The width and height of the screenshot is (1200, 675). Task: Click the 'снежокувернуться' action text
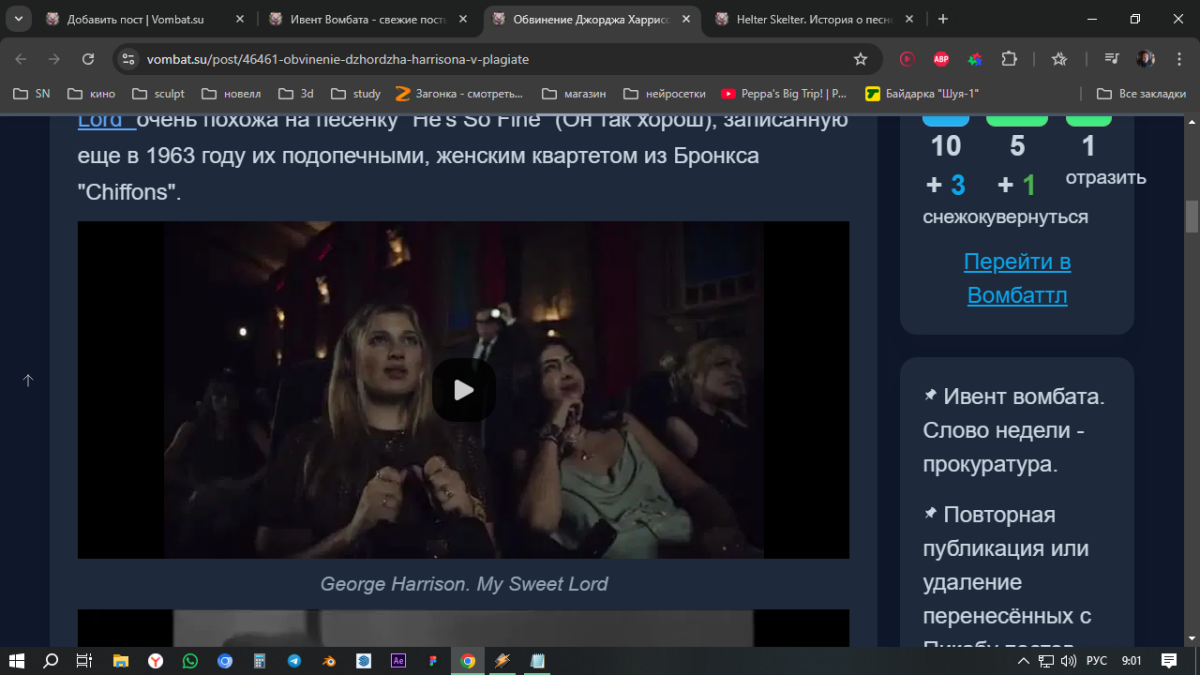point(1005,217)
